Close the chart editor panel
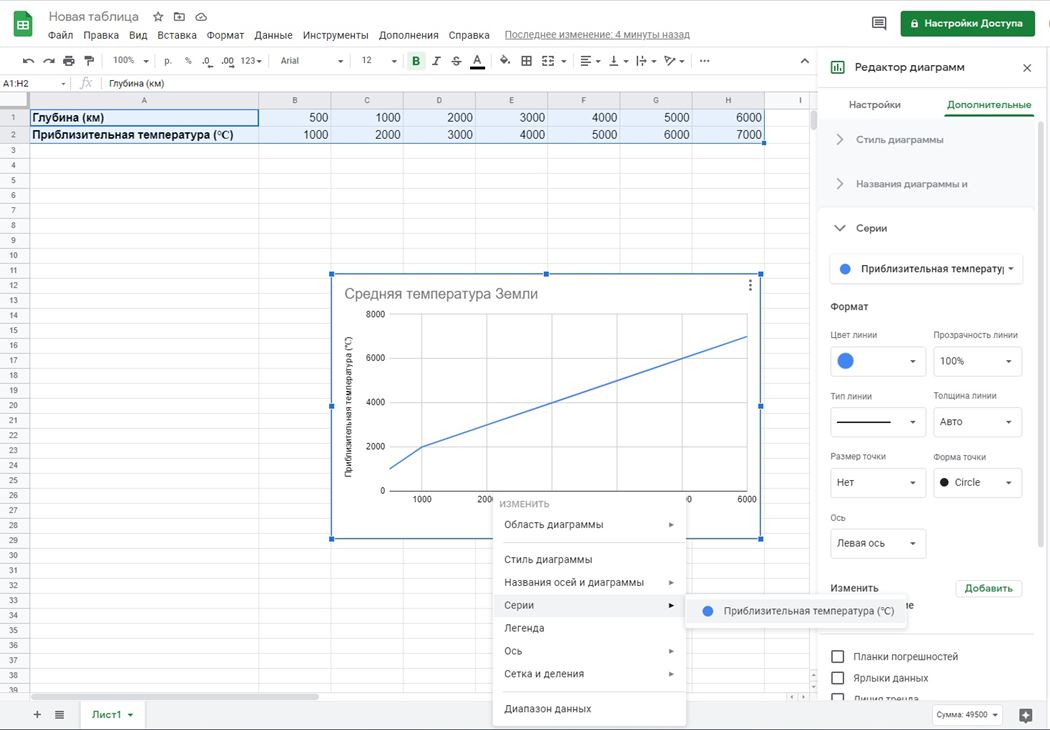1050x730 pixels. [1027, 68]
